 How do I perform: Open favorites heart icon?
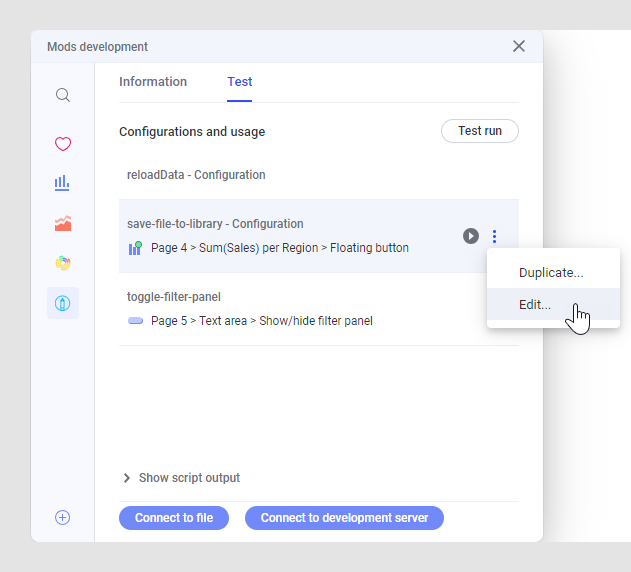63,144
